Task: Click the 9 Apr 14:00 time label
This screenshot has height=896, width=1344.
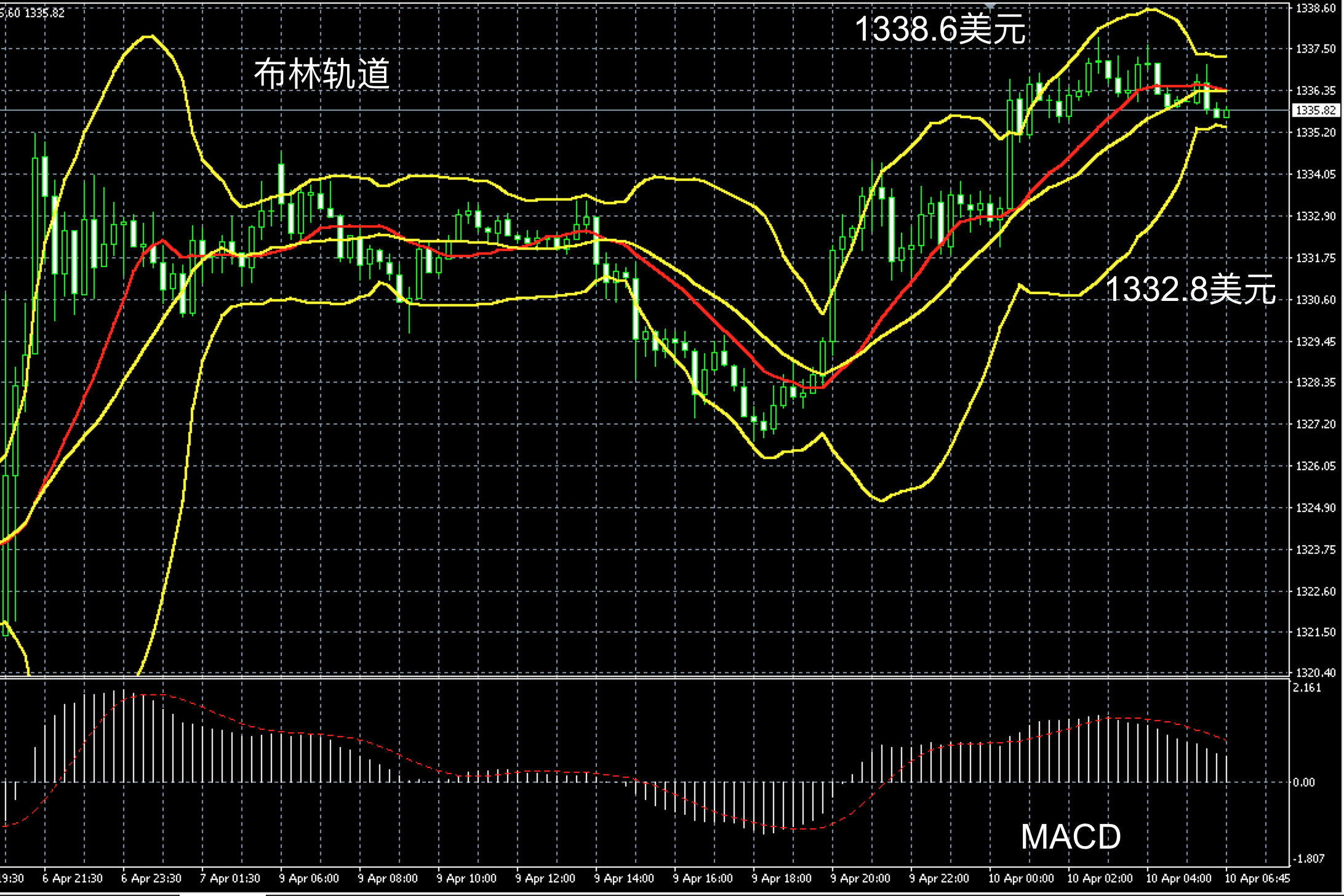Action: tap(623, 879)
